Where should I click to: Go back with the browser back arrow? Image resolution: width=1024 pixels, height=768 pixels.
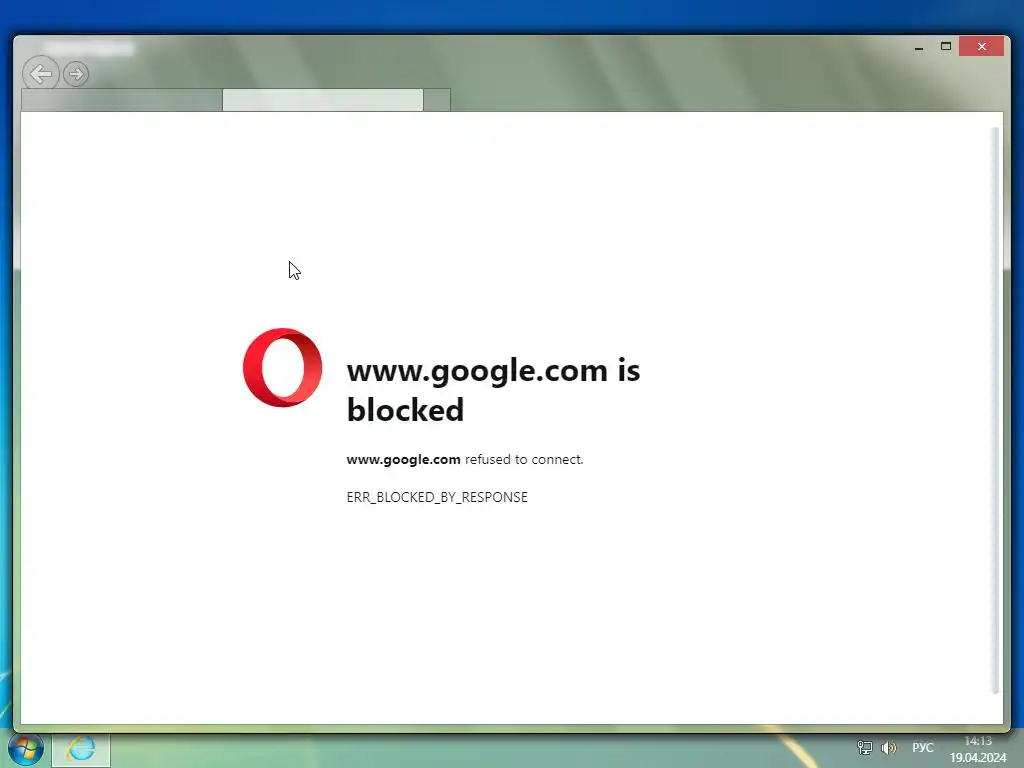click(x=40, y=74)
